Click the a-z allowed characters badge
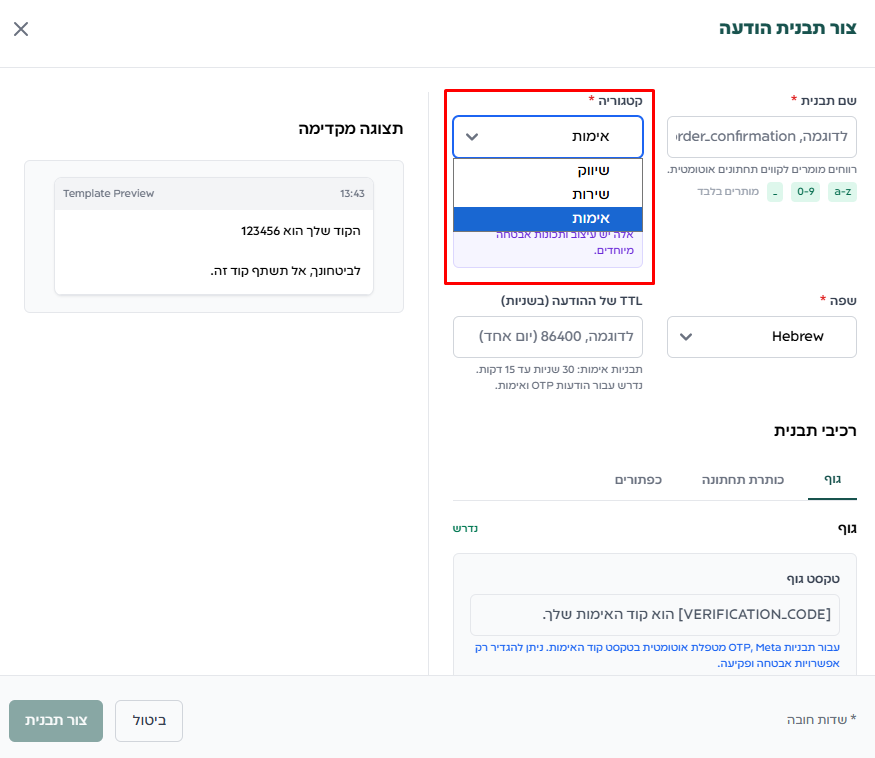Screen dimensions: 875x758 (x=842, y=192)
